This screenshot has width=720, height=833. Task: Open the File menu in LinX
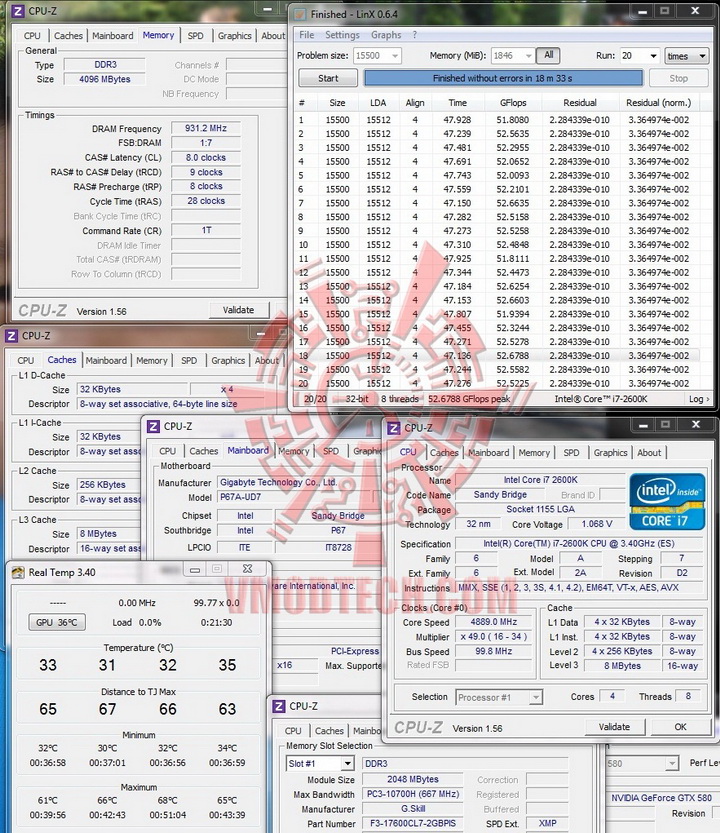coord(307,35)
